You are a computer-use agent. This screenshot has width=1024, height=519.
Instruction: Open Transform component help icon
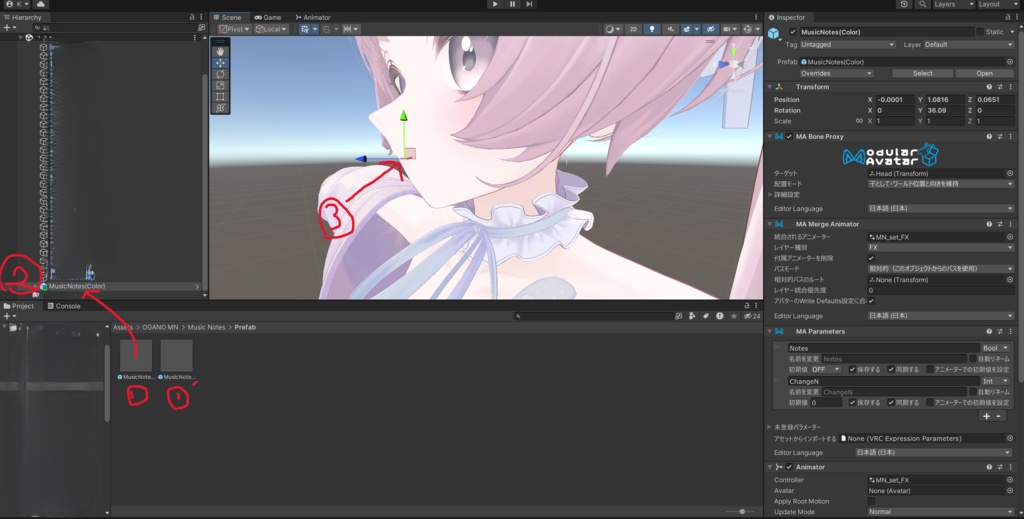point(989,87)
